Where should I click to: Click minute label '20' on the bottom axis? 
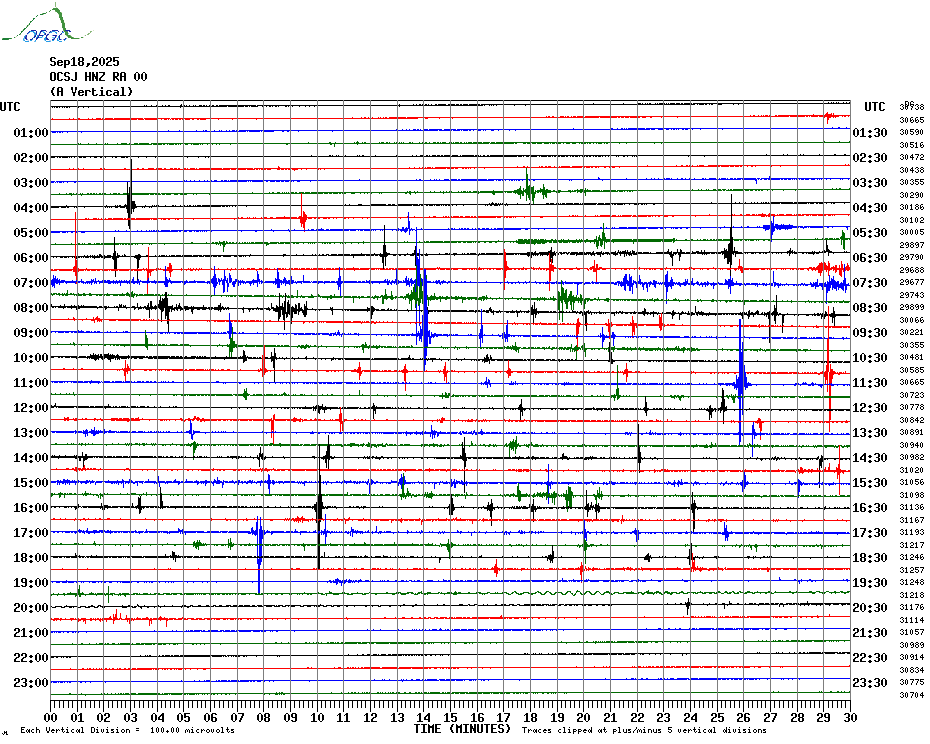tap(584, 718)
